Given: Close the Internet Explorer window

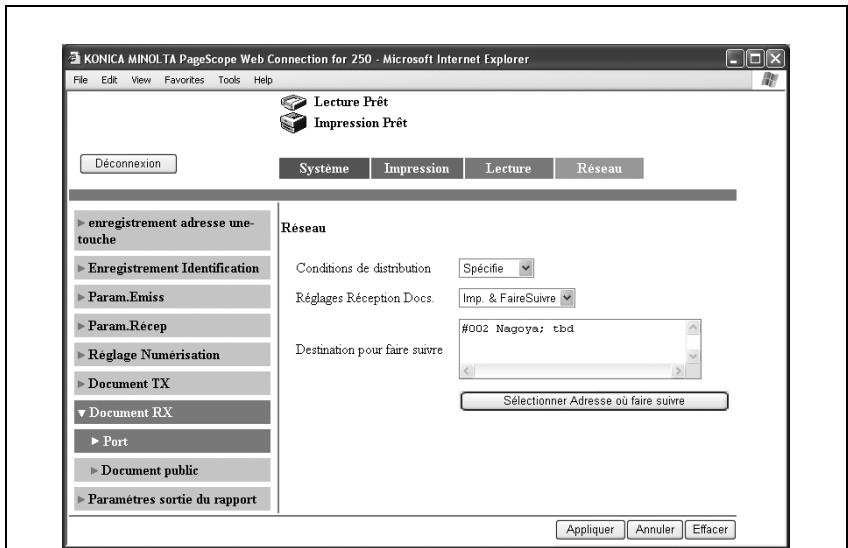Looking at the screenshot, I should pyautogui.click(x=775, y=58).
